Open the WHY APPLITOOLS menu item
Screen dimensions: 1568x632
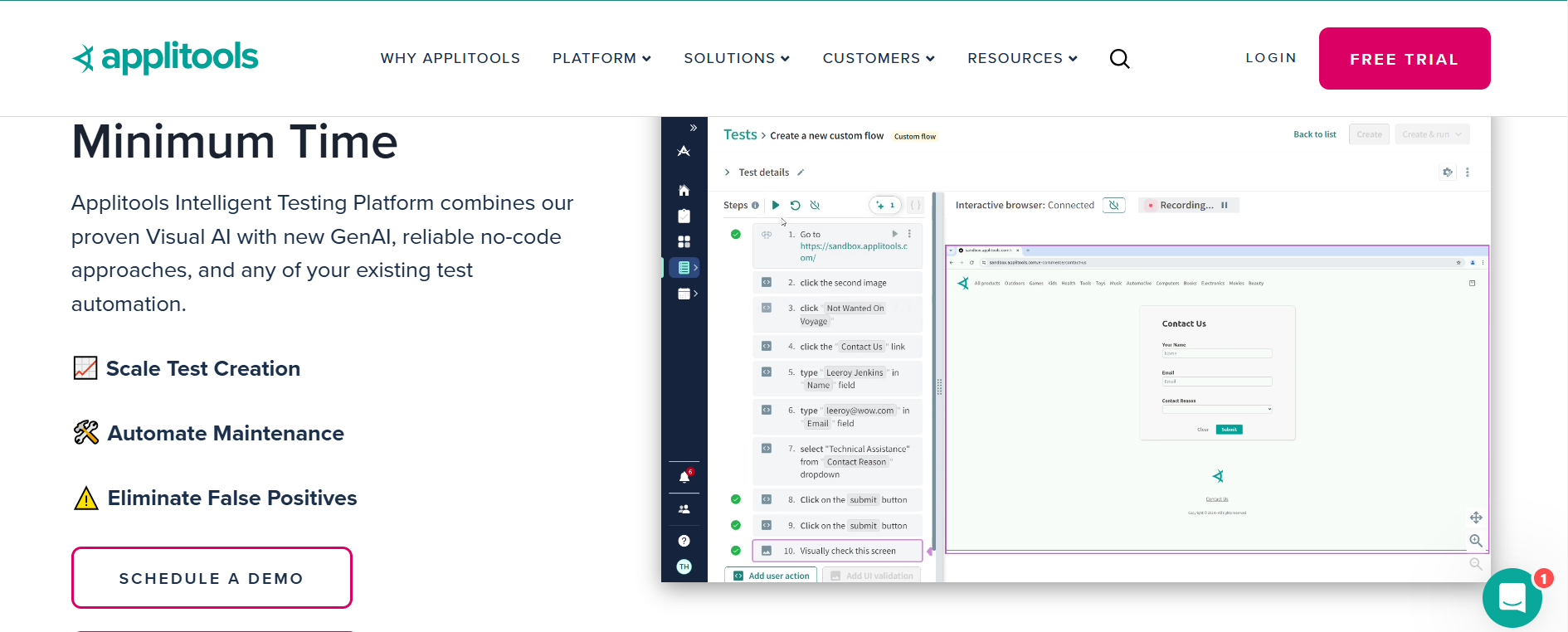click(x=450, y=58)
